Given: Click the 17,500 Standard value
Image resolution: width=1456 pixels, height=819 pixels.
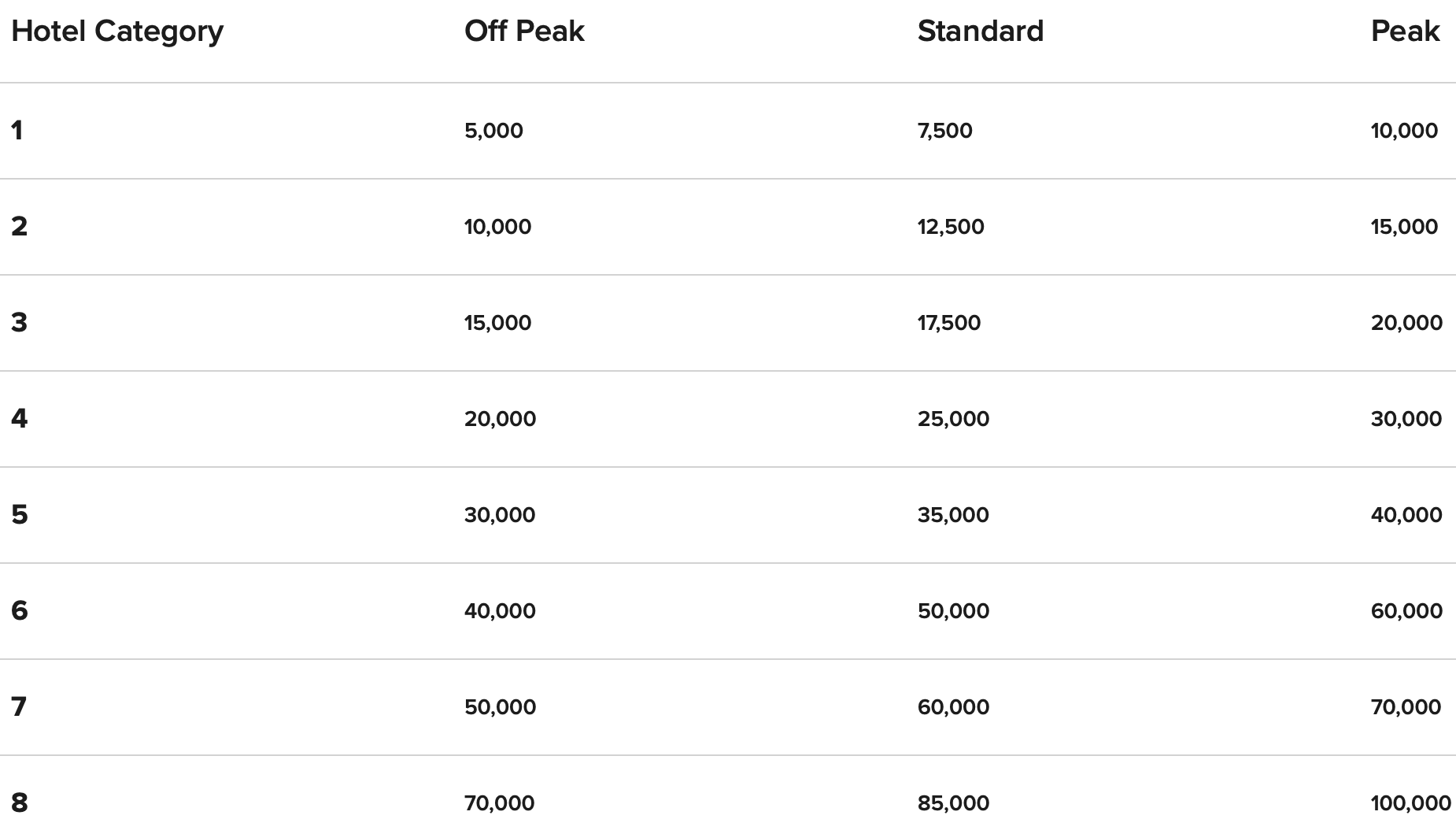Looking at the screenshot, I should pos(948,323).
